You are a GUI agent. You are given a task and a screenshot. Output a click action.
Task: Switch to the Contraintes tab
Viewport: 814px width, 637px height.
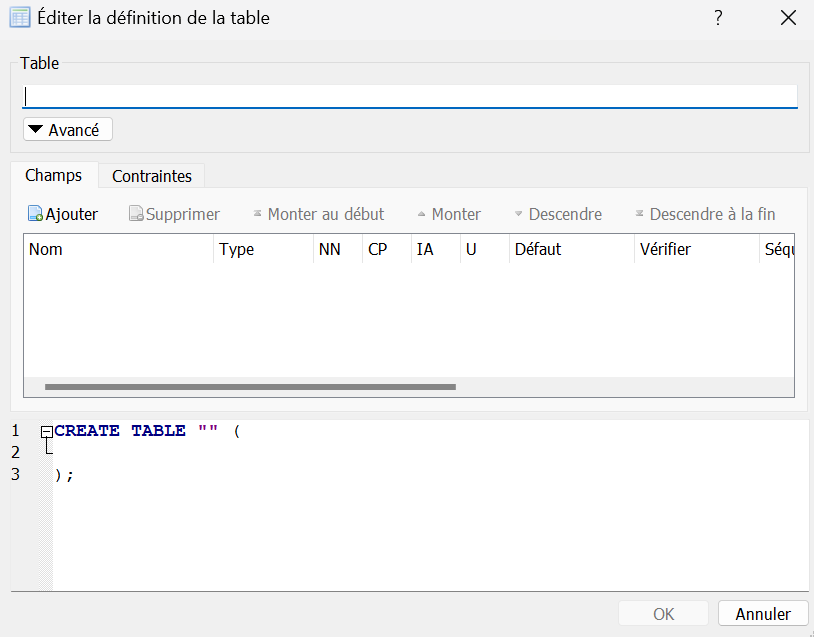[152, 176]
